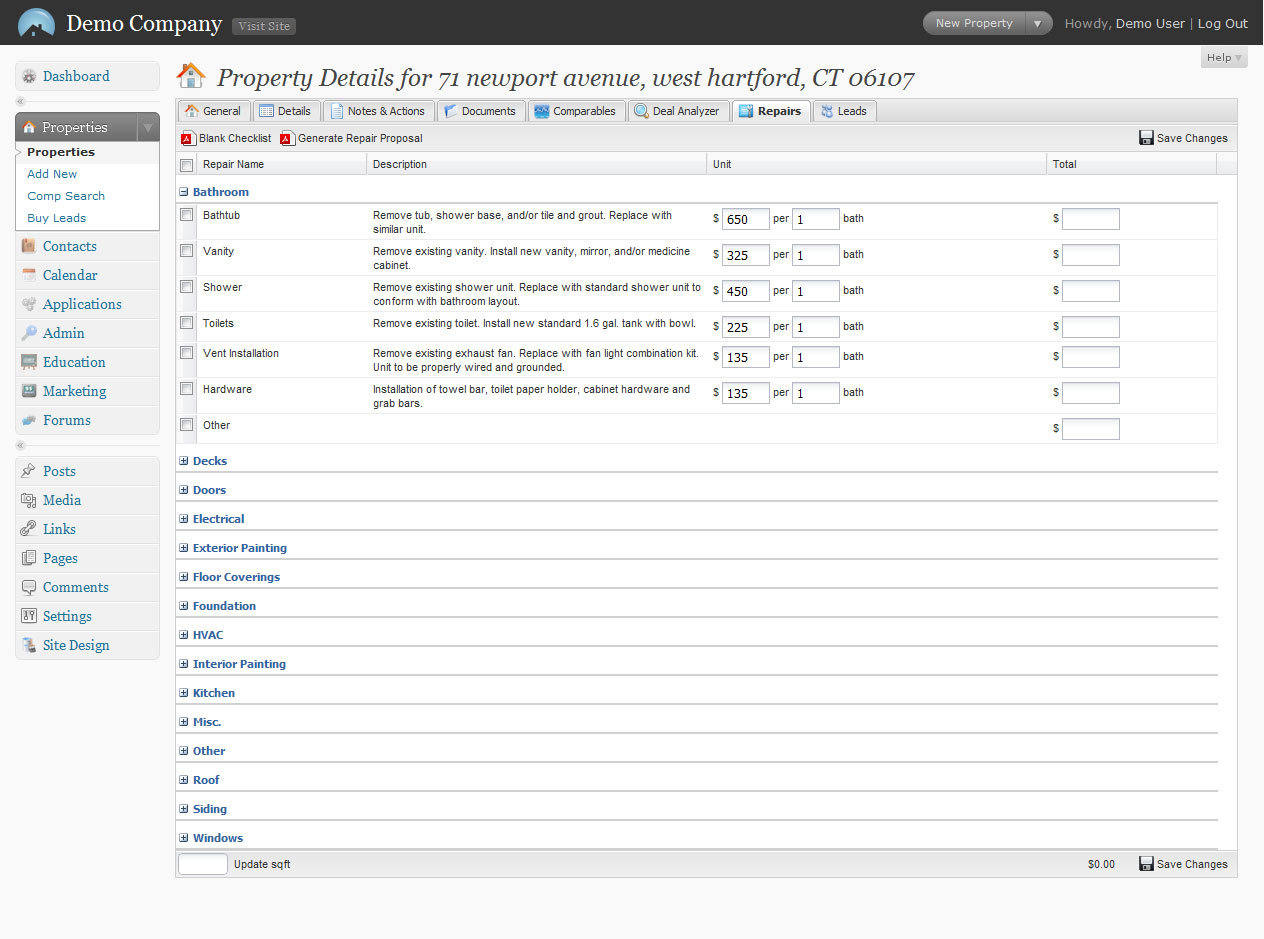
Task: Click the Blank Checklist PDF icon
Action: point(187,139)
